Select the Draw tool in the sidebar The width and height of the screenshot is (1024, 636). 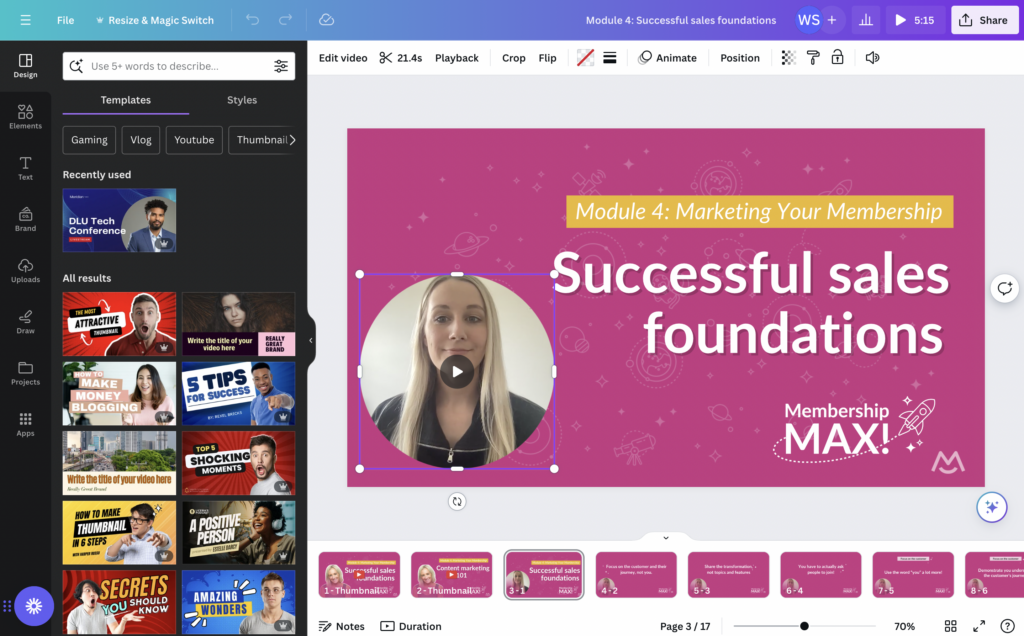click(25, 324)
